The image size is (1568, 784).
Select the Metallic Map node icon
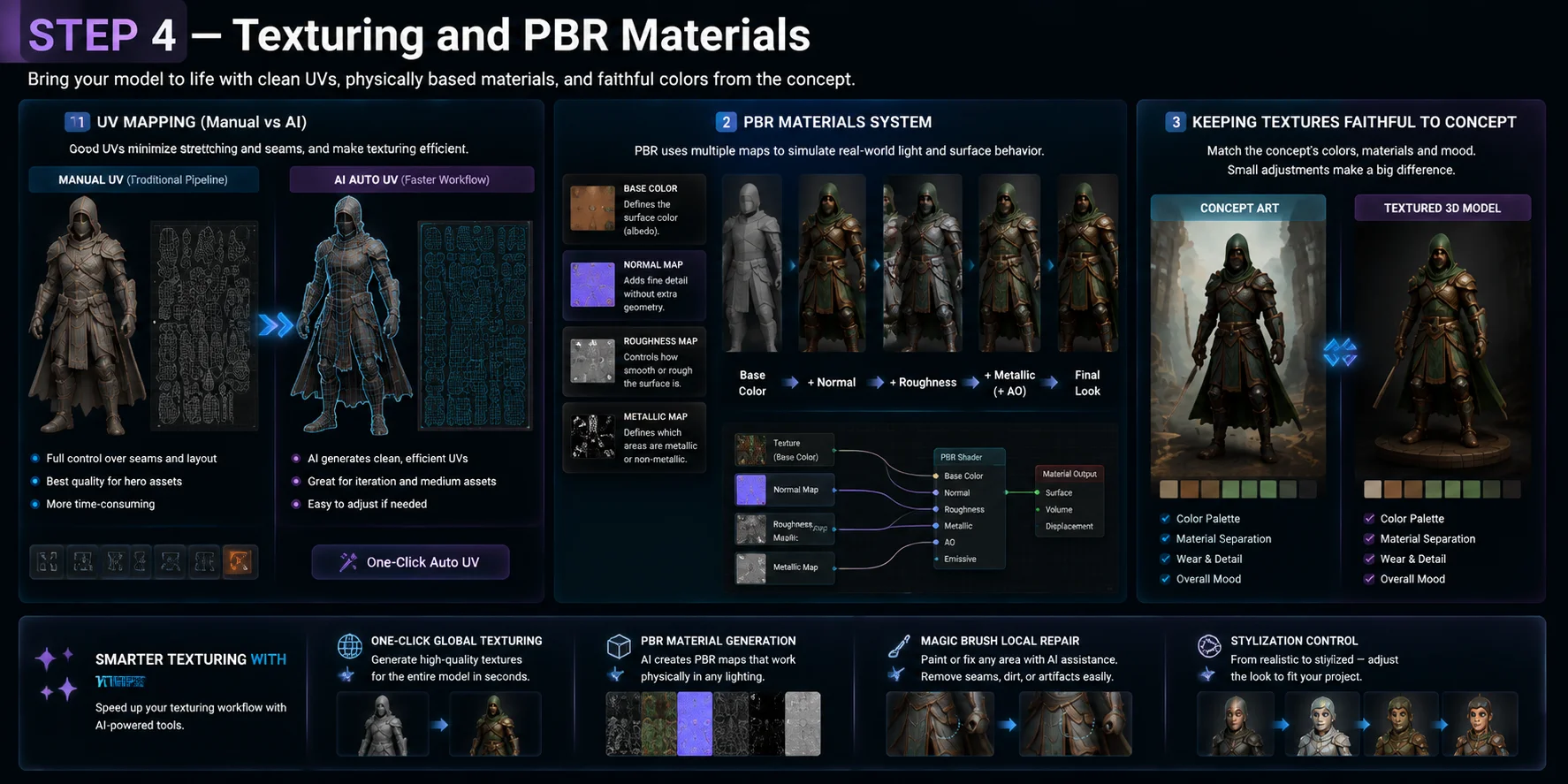point(751,567)
